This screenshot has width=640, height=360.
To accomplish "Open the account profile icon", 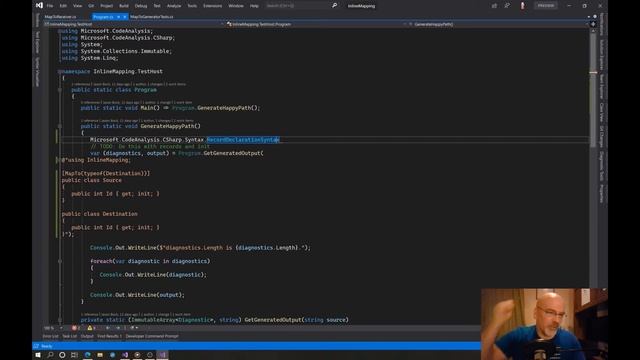I will [x=522, y=6].
